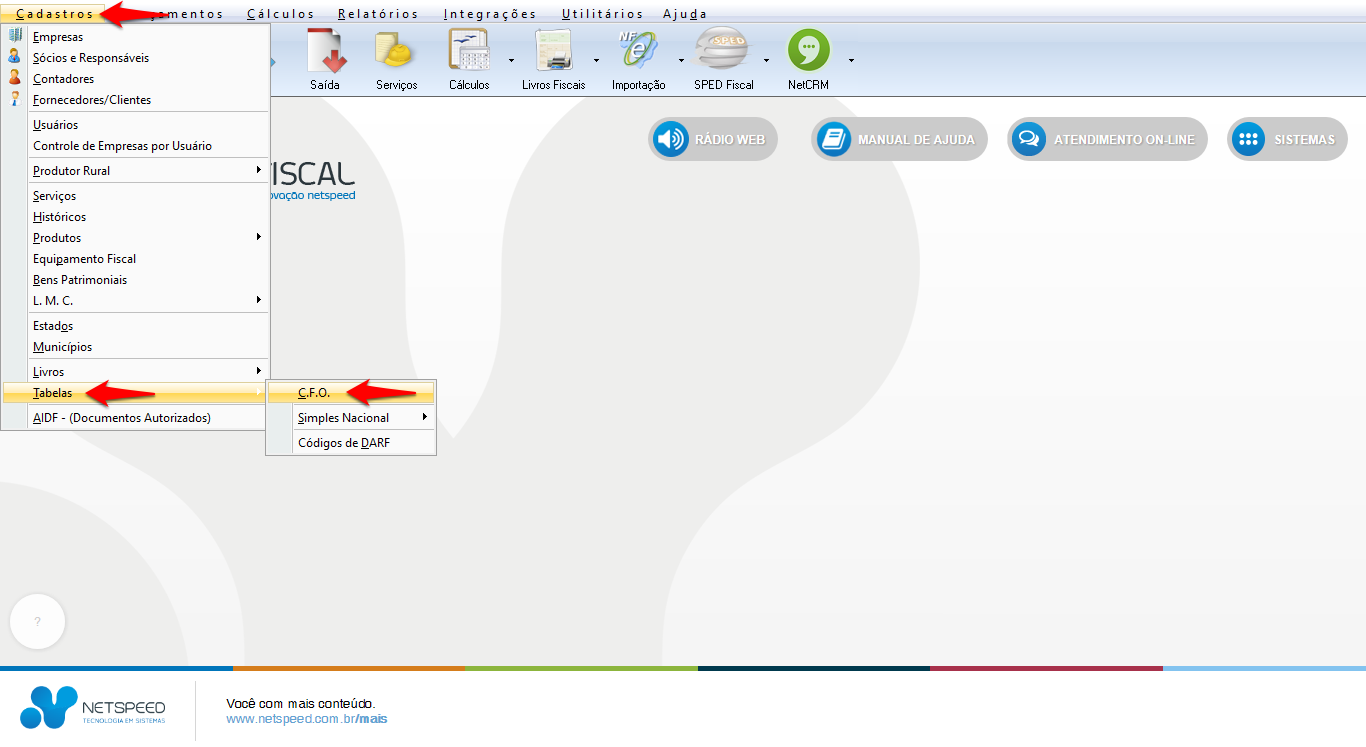This screenshot has height=747, width=1366.
Task: Select Códigos de DARF entry
Action: pyautogui.click(x=351, y=442)
